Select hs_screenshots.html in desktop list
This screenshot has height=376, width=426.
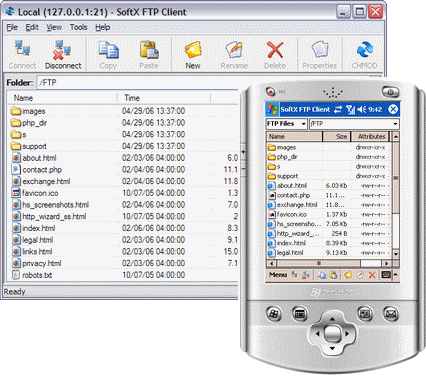click(50, 205)
